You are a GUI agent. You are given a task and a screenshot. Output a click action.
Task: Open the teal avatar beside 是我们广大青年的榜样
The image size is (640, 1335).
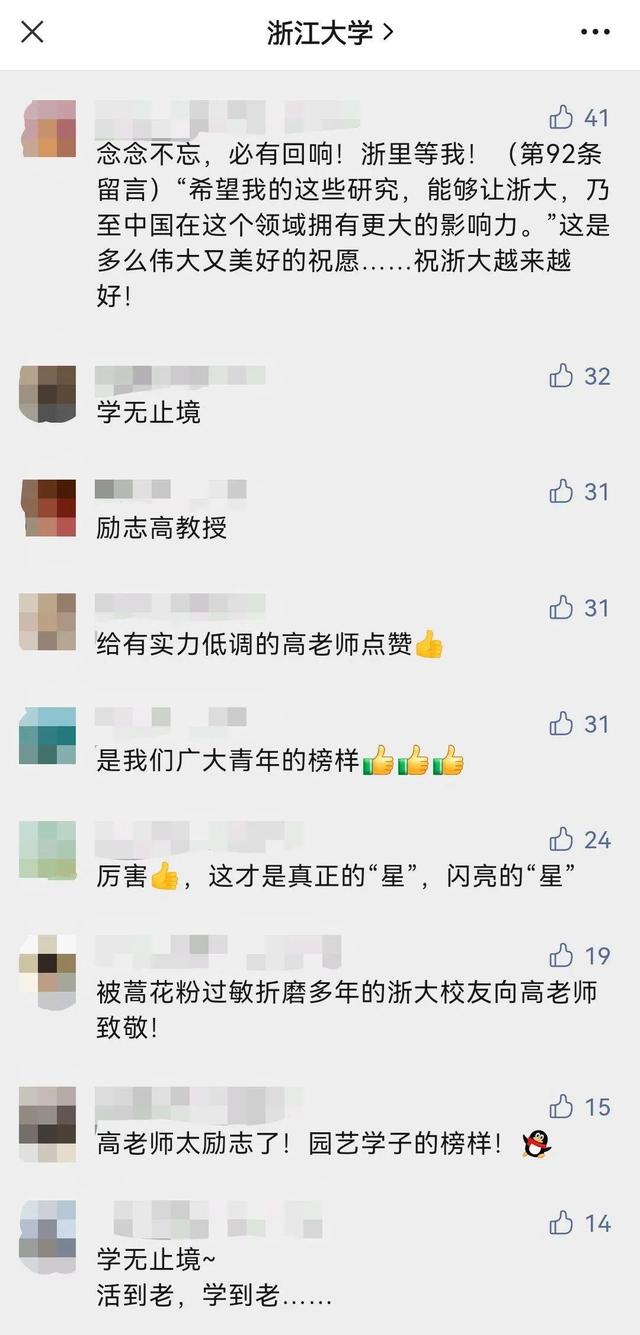48,736
